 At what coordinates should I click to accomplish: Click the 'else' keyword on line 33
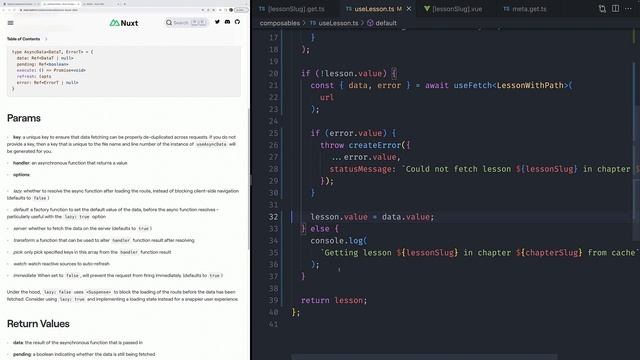click(x=320, y=229)
